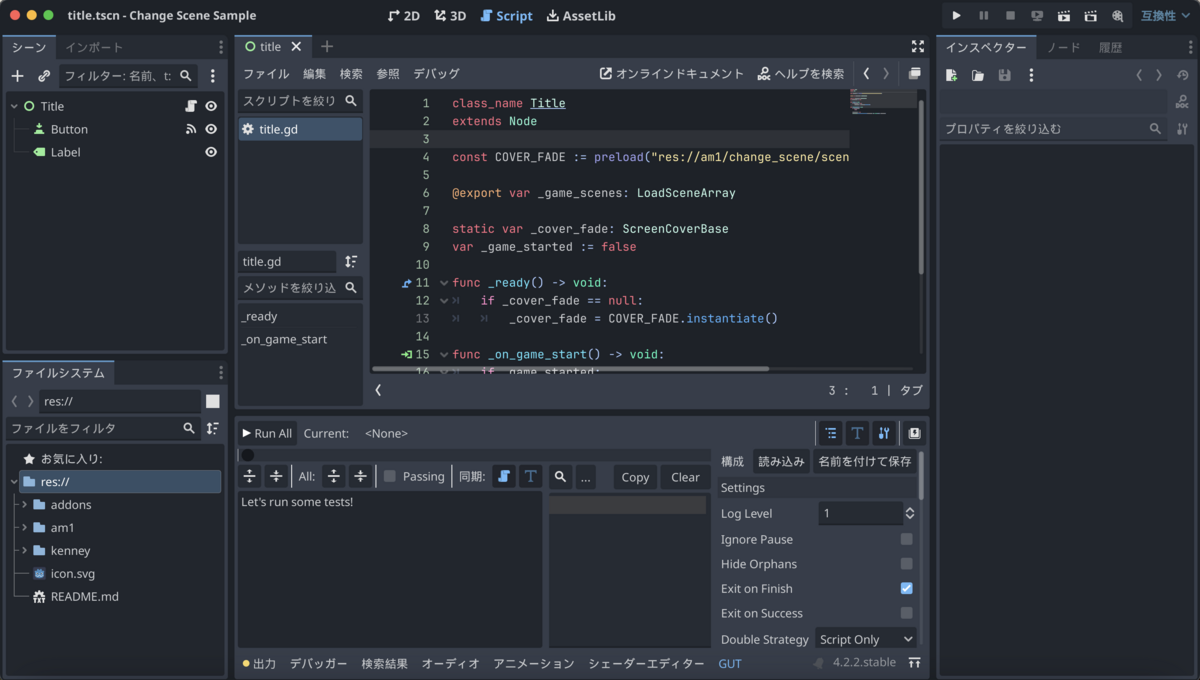Viewport: 1200px width, 680px height.
Task: Enable Movie Maker mode
Action: click(1117, 15)
